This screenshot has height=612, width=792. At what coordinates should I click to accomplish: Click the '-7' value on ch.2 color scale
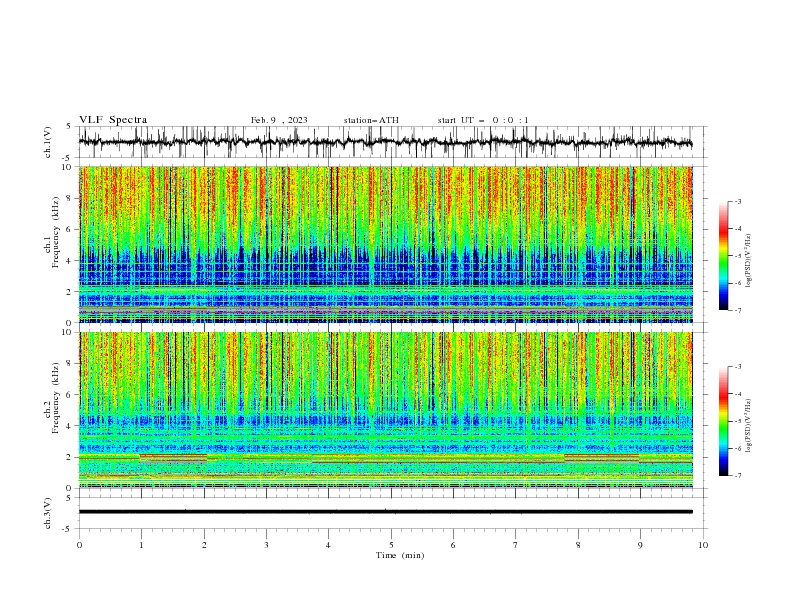[737, 476]
